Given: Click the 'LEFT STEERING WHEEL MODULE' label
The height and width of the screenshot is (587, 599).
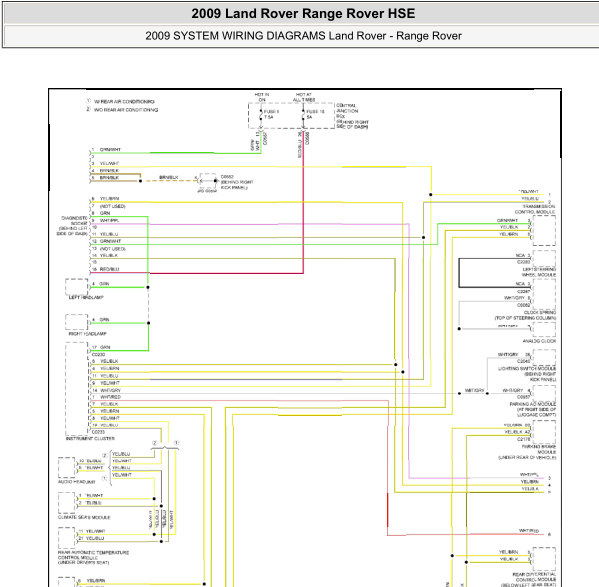Looking at the screenshot, I should click(539, 272).
